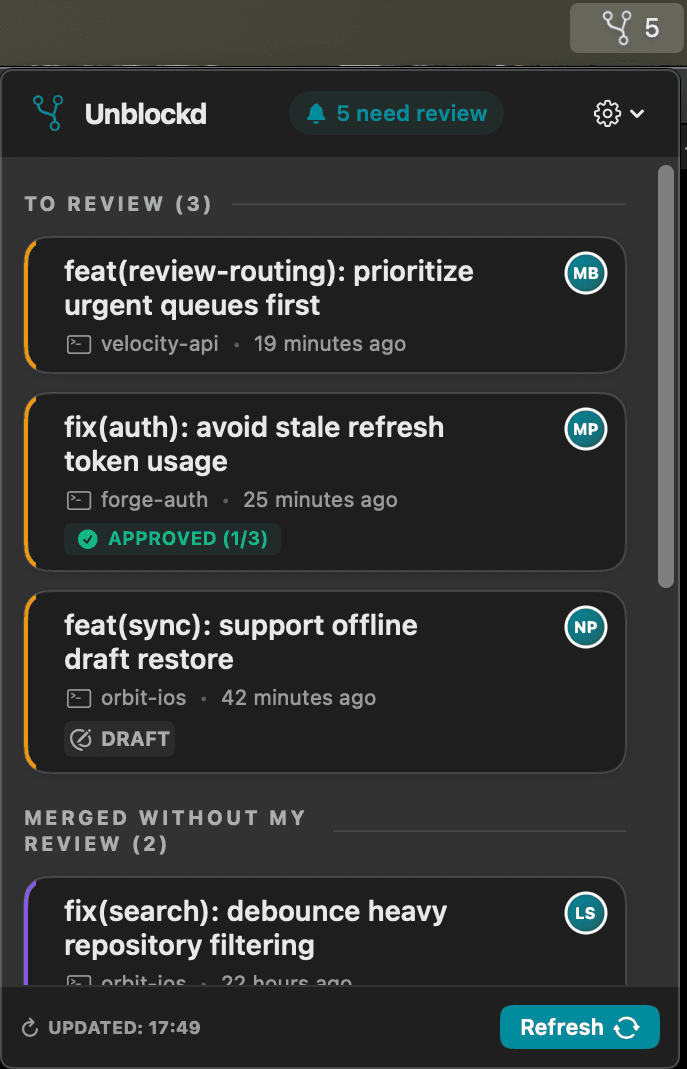The width and height of the screenshot is (687, 1069).
Task: Open the Unblockd menu bar tray icon
Action: 627,27
